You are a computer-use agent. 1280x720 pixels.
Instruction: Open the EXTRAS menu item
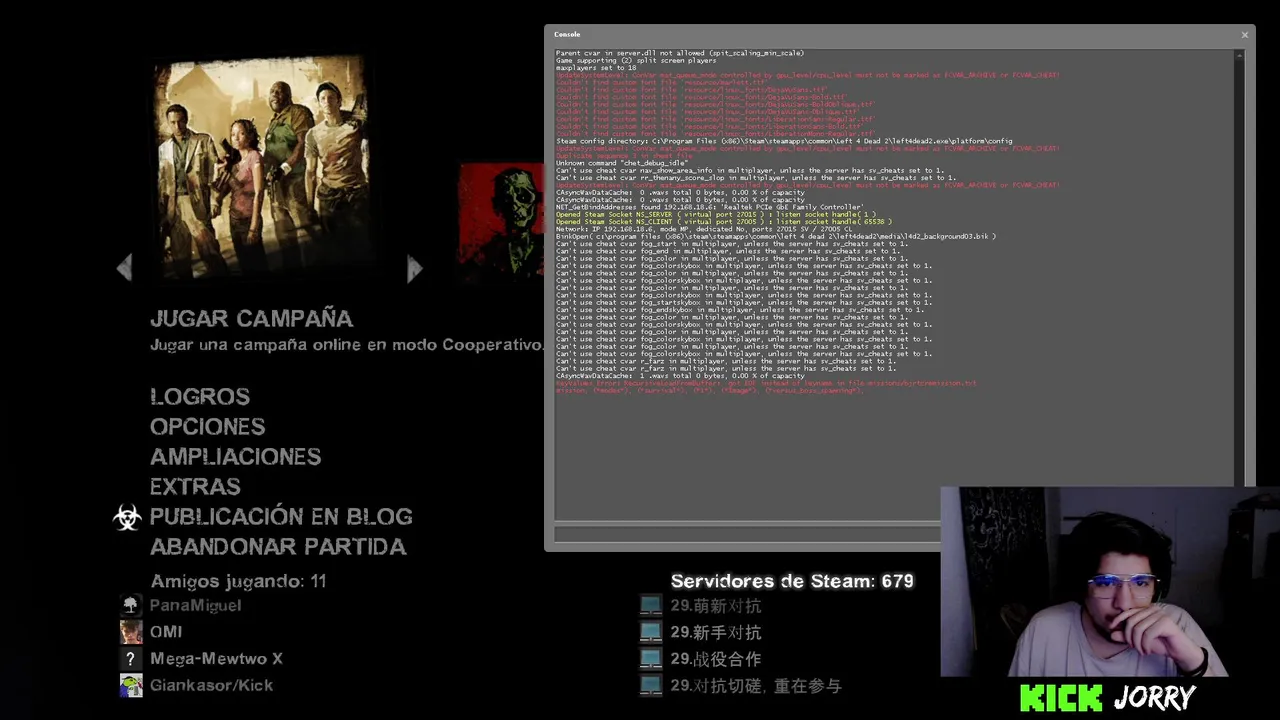[195, 486]
